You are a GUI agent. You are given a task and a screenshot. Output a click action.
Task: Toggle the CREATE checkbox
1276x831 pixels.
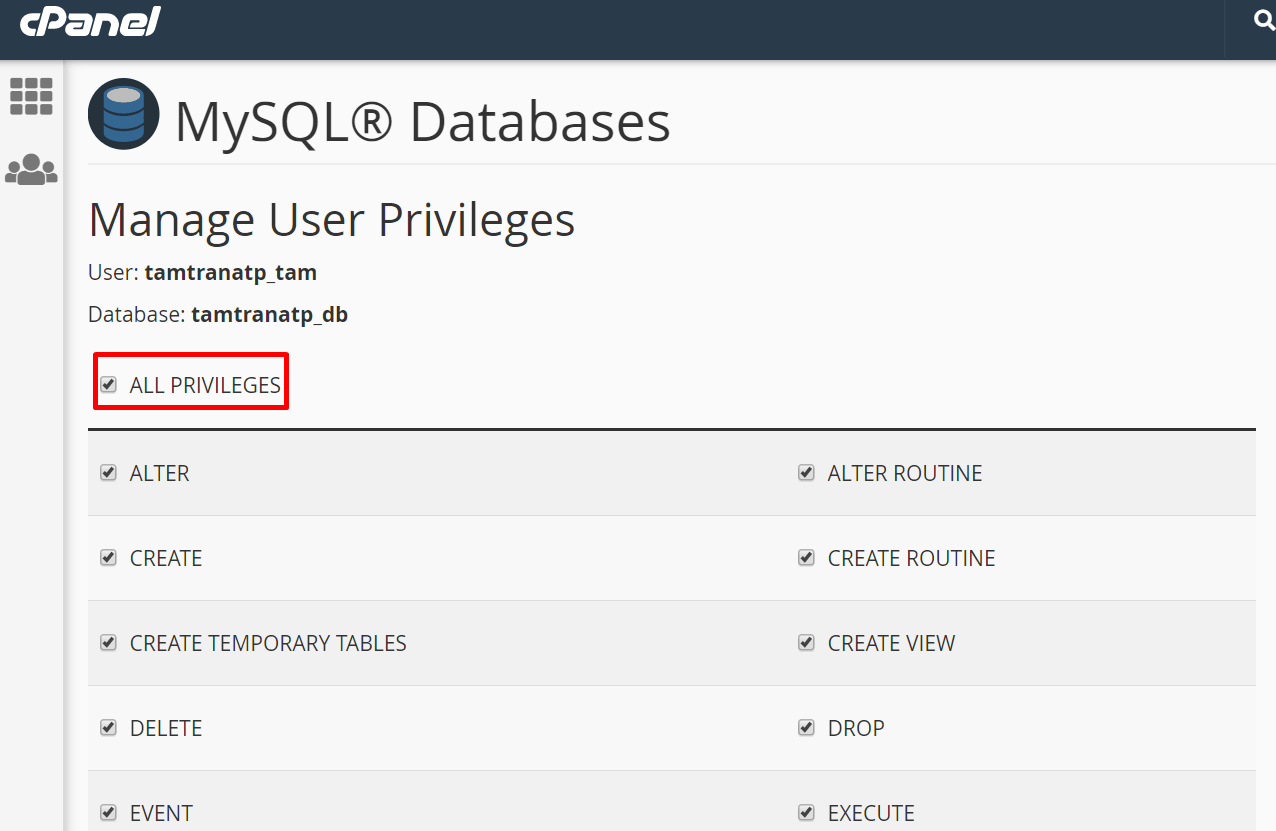click(x=109, y=558)
